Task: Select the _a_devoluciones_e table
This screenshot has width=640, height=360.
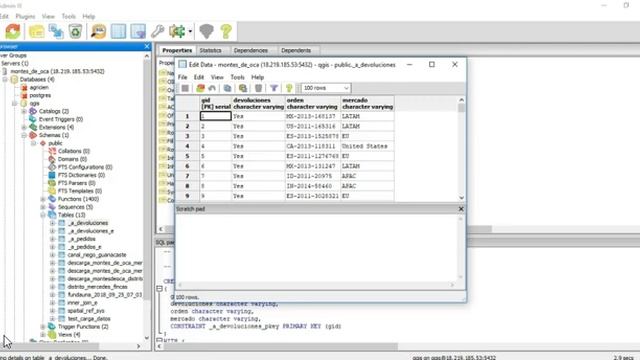Action: click(91, 231)
